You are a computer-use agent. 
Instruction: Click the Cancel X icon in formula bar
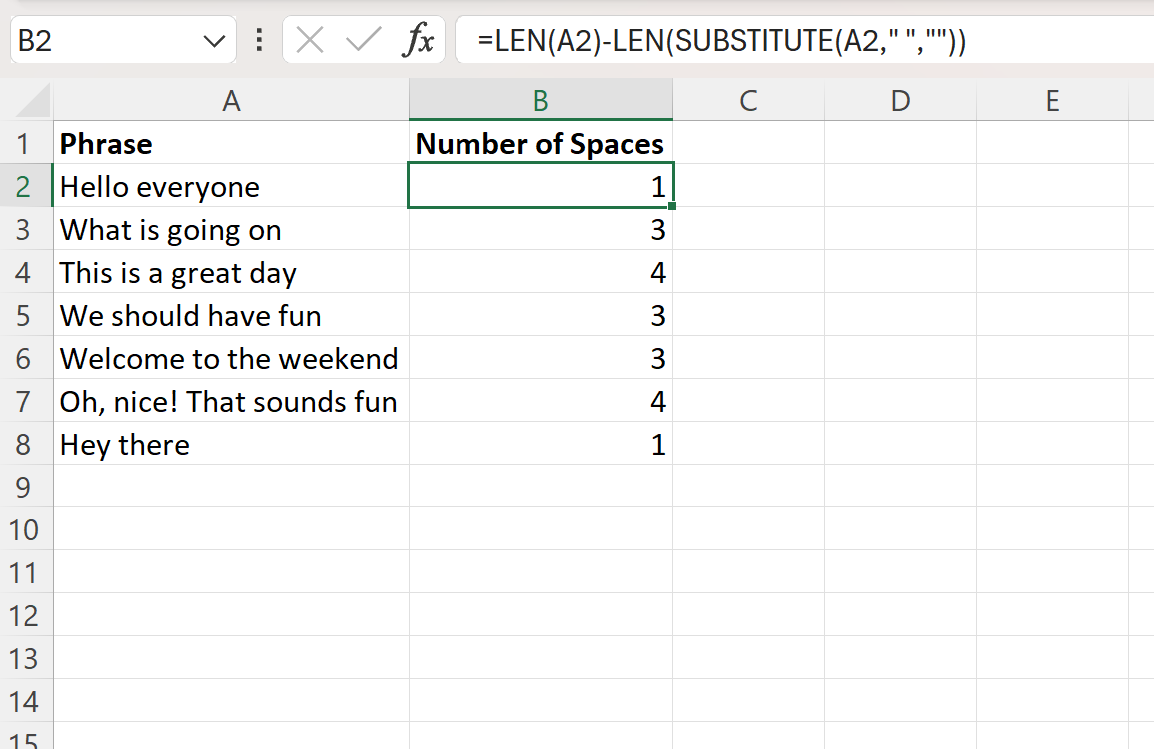coord(310,40)
